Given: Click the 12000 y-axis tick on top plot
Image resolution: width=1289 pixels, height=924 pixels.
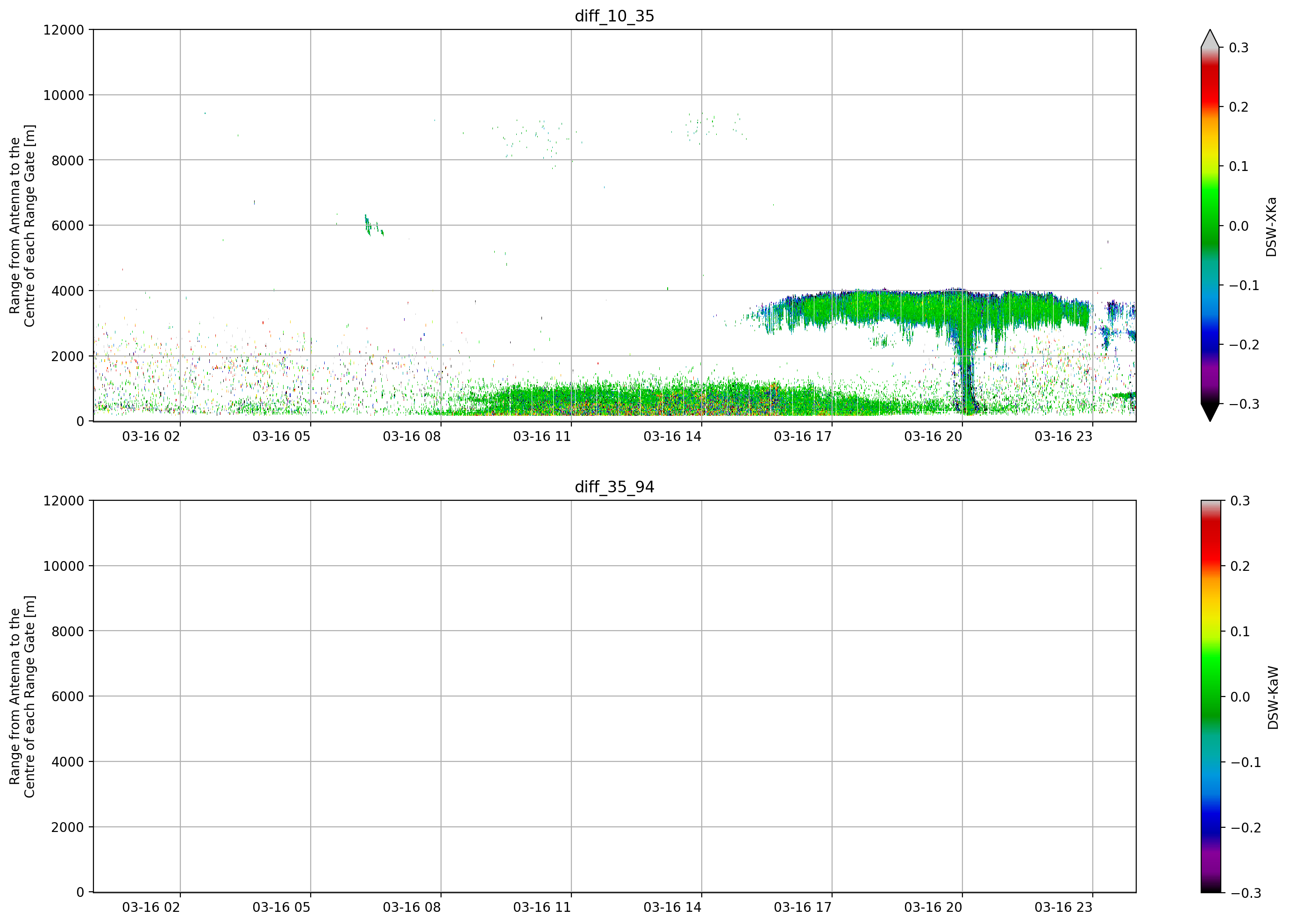Looking at the screenshot, I should 64,29.
